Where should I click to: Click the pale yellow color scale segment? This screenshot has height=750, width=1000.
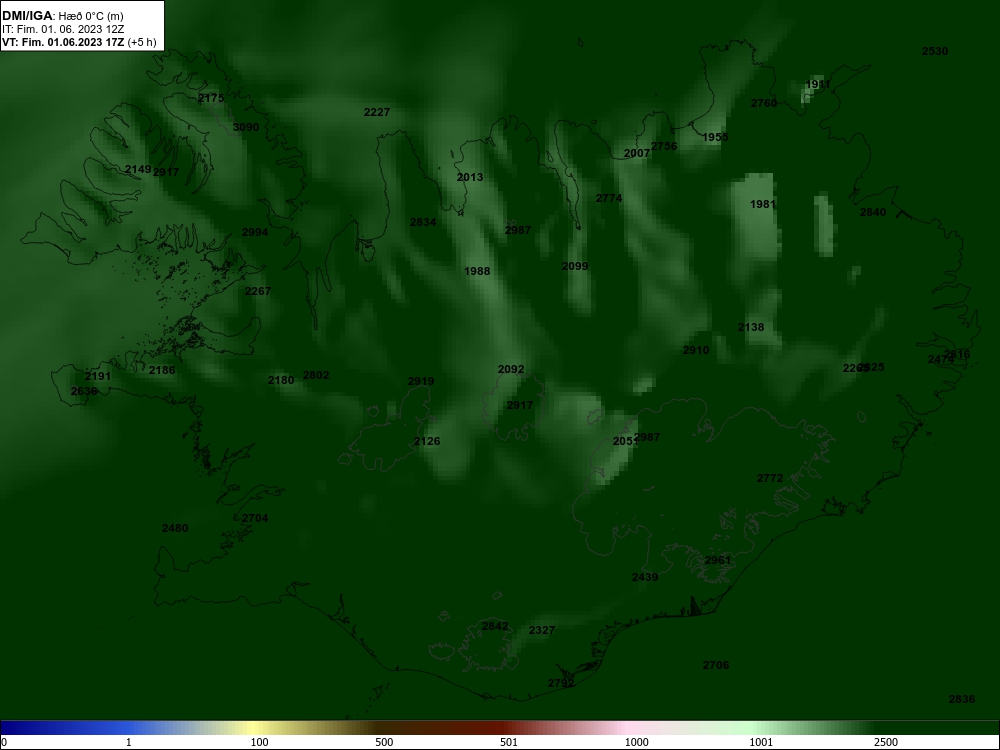(x=255, y=728)
